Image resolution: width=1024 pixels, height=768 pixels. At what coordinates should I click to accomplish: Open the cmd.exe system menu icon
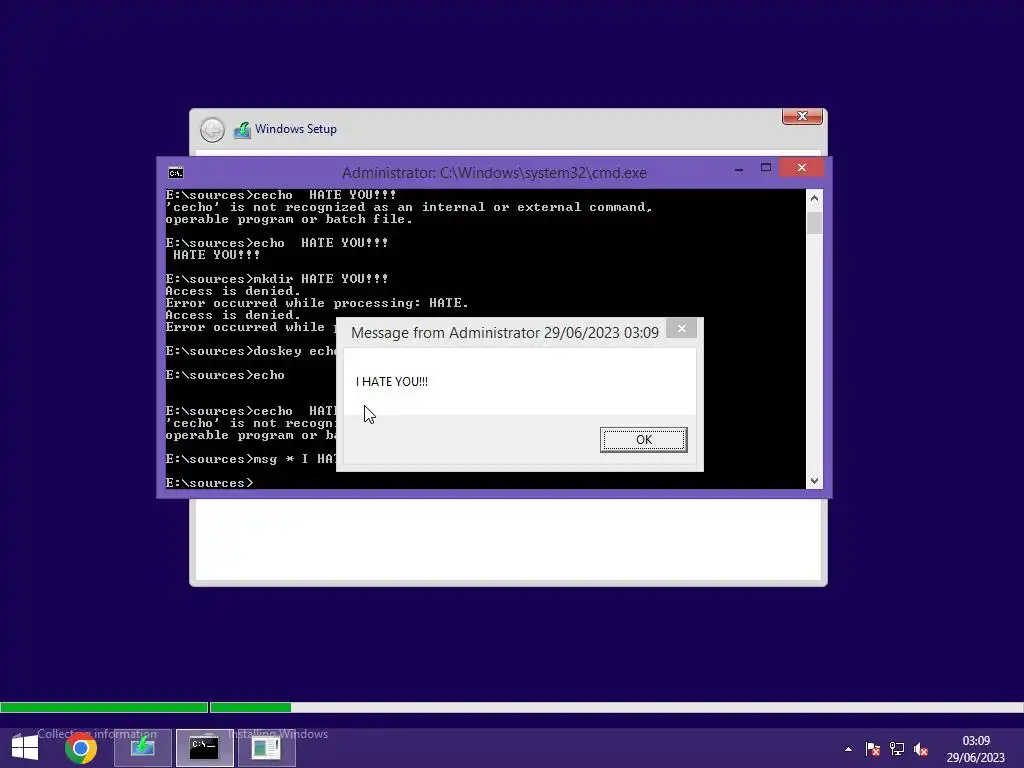(176, 173)
